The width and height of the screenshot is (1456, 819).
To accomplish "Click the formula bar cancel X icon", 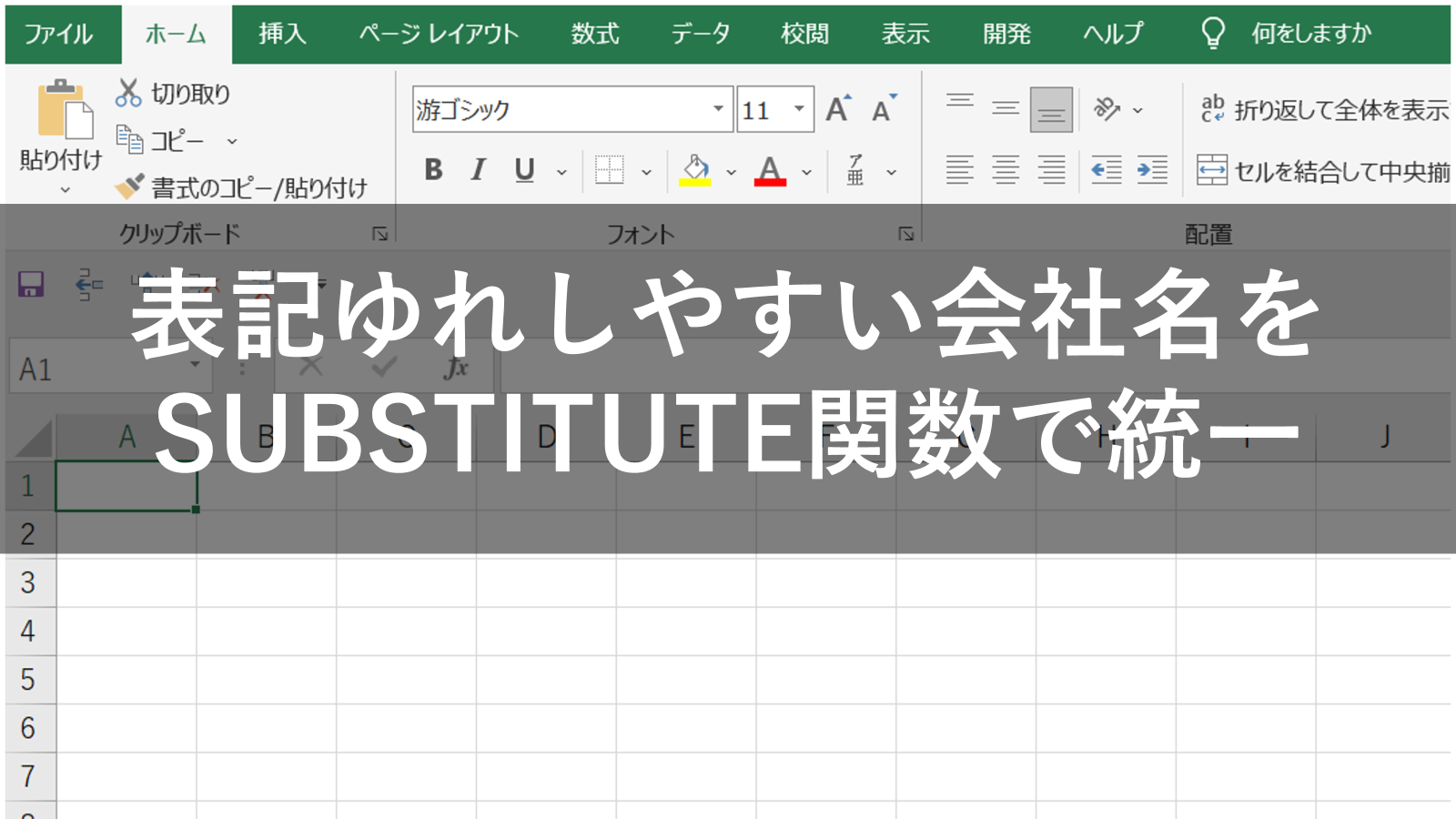I will 311,368.
